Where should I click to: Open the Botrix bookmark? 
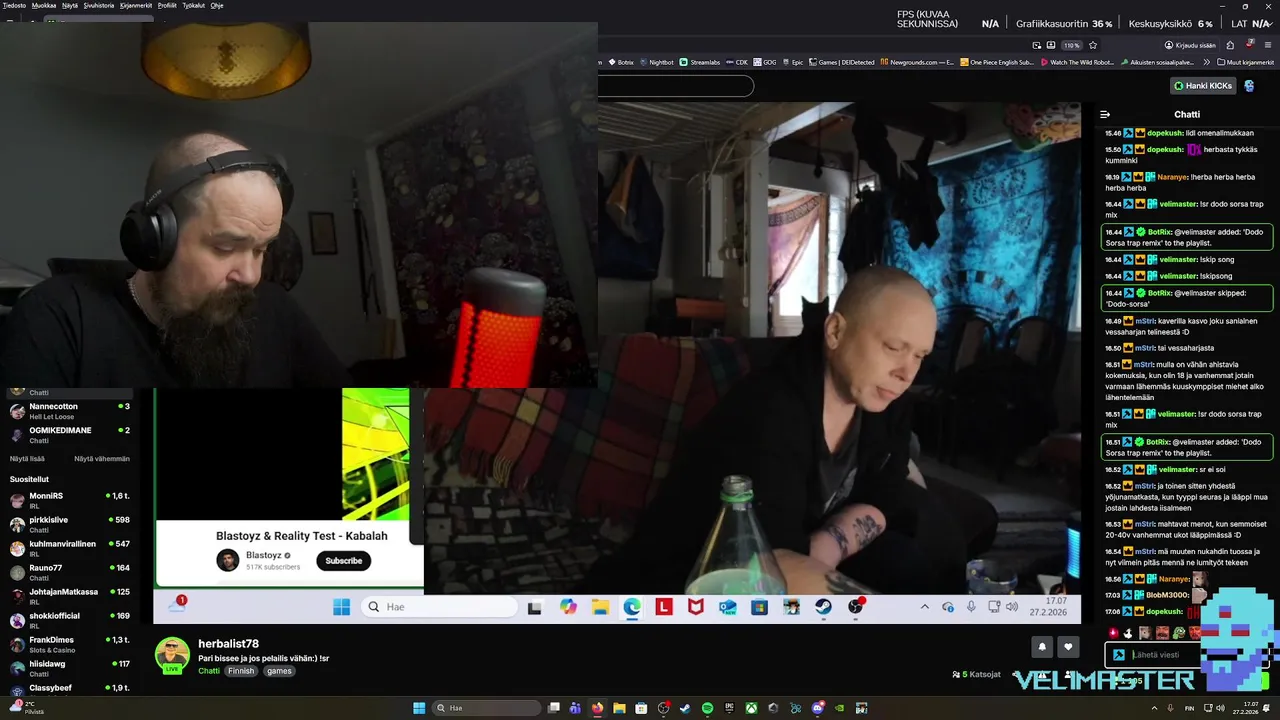click(x=620, y=62)
